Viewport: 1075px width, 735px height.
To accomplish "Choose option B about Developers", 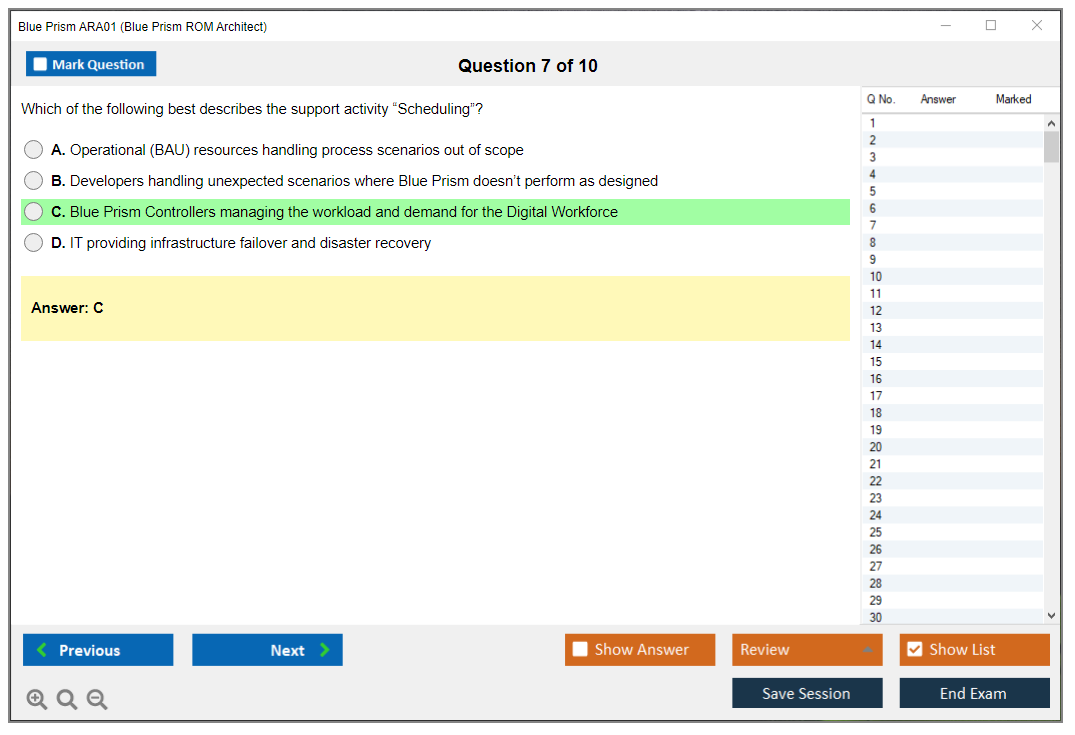I will click(x=34, y=181).
